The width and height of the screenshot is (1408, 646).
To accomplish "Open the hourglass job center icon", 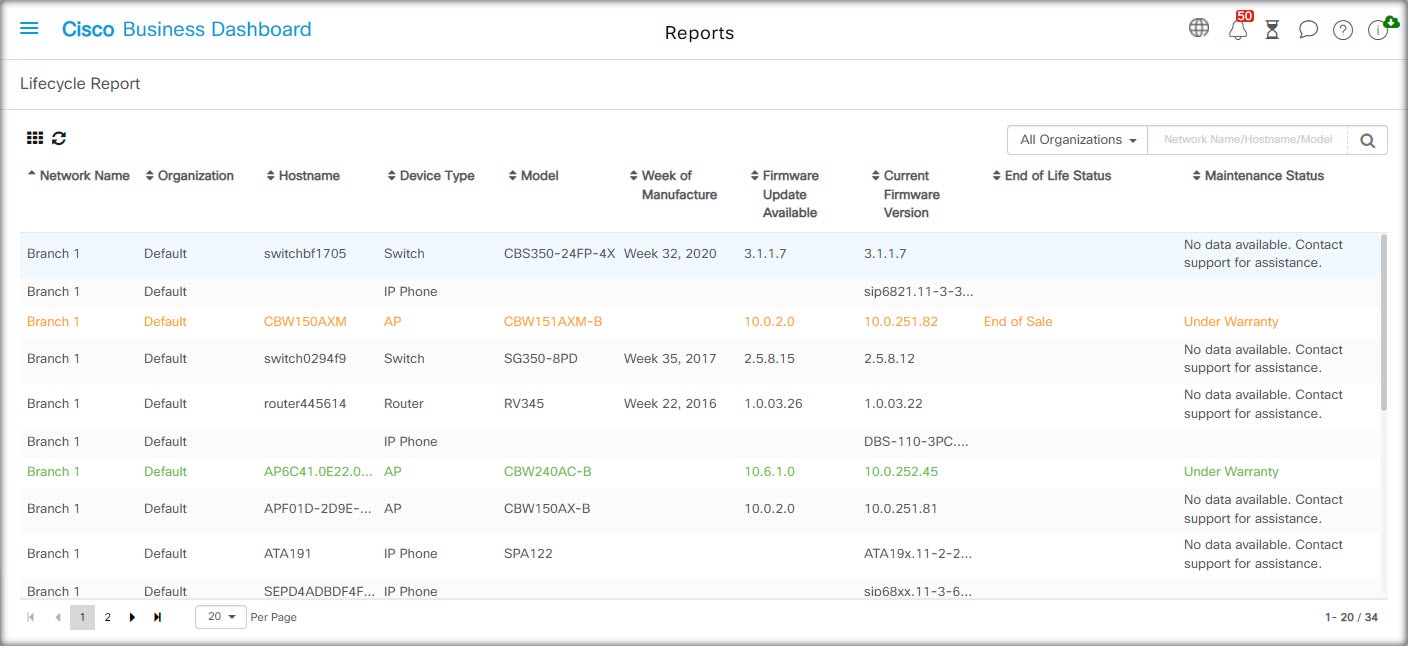I will point(1272,29).
